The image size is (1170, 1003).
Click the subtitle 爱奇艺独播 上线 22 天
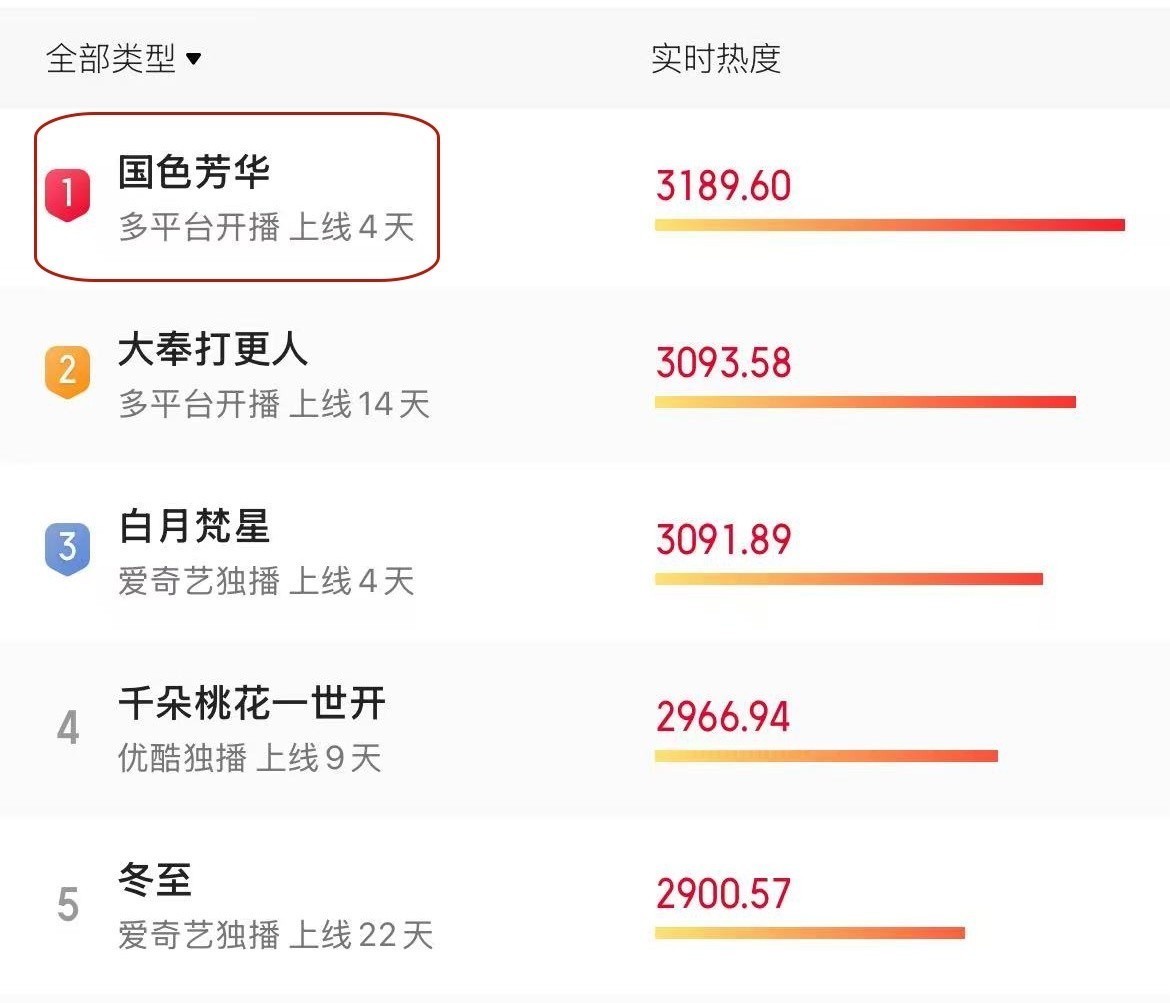point(275,935)
